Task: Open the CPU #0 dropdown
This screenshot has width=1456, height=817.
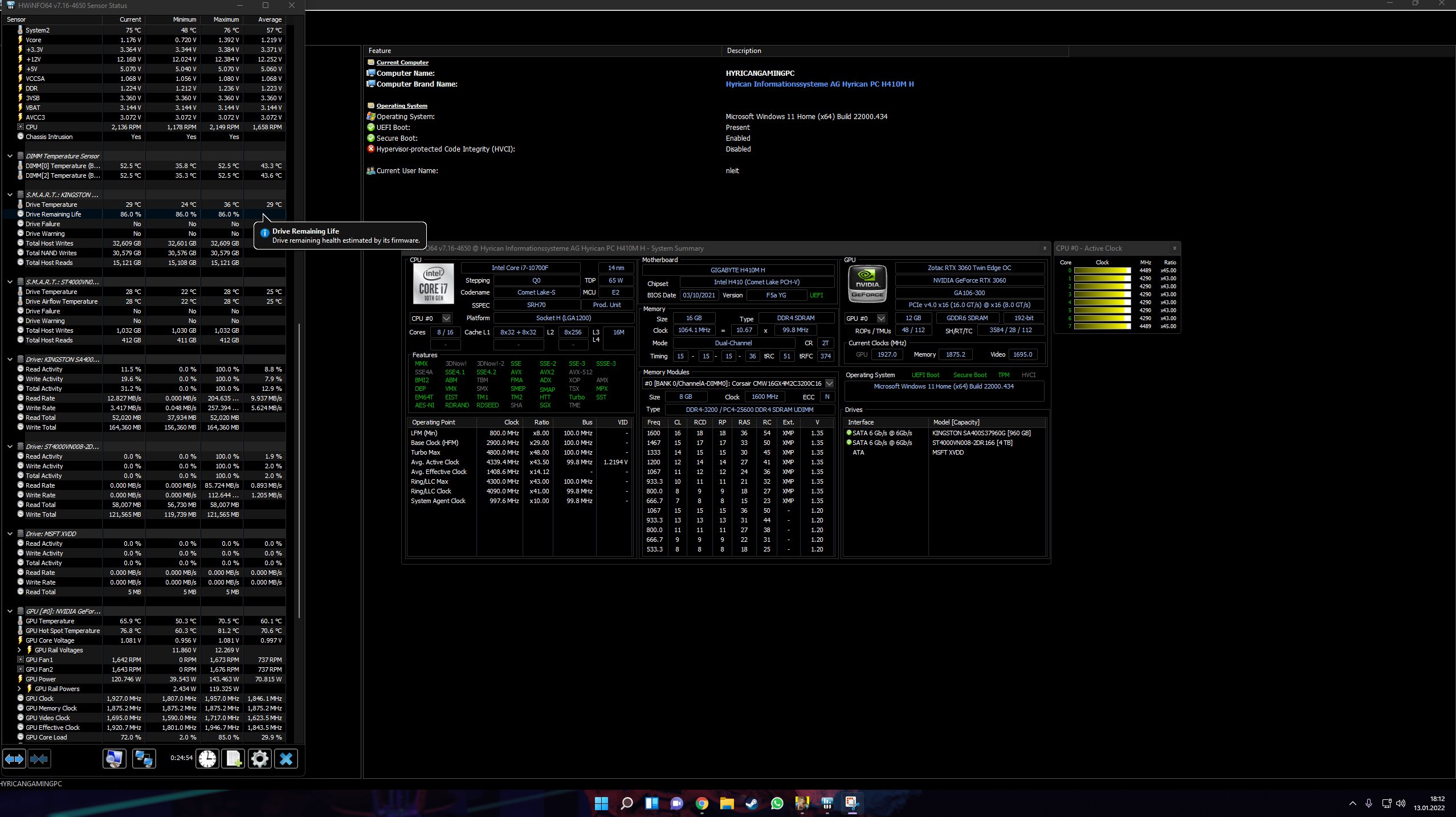Action: 446,318
